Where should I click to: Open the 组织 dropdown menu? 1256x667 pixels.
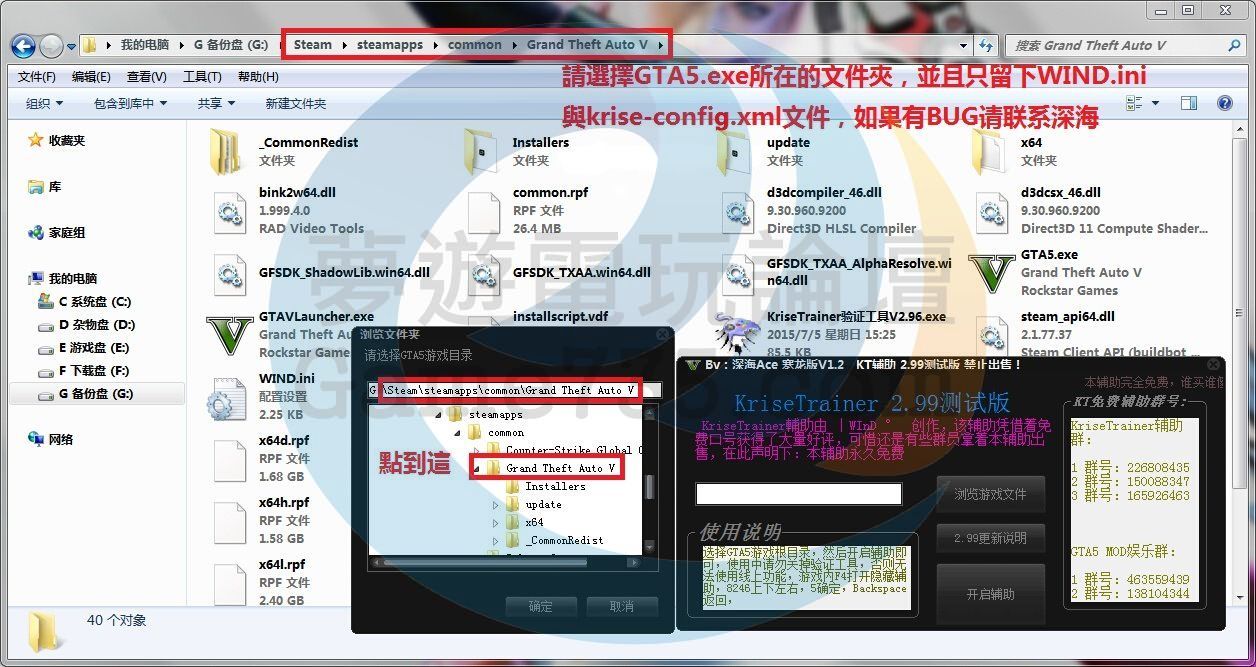(x=44, y=103)
